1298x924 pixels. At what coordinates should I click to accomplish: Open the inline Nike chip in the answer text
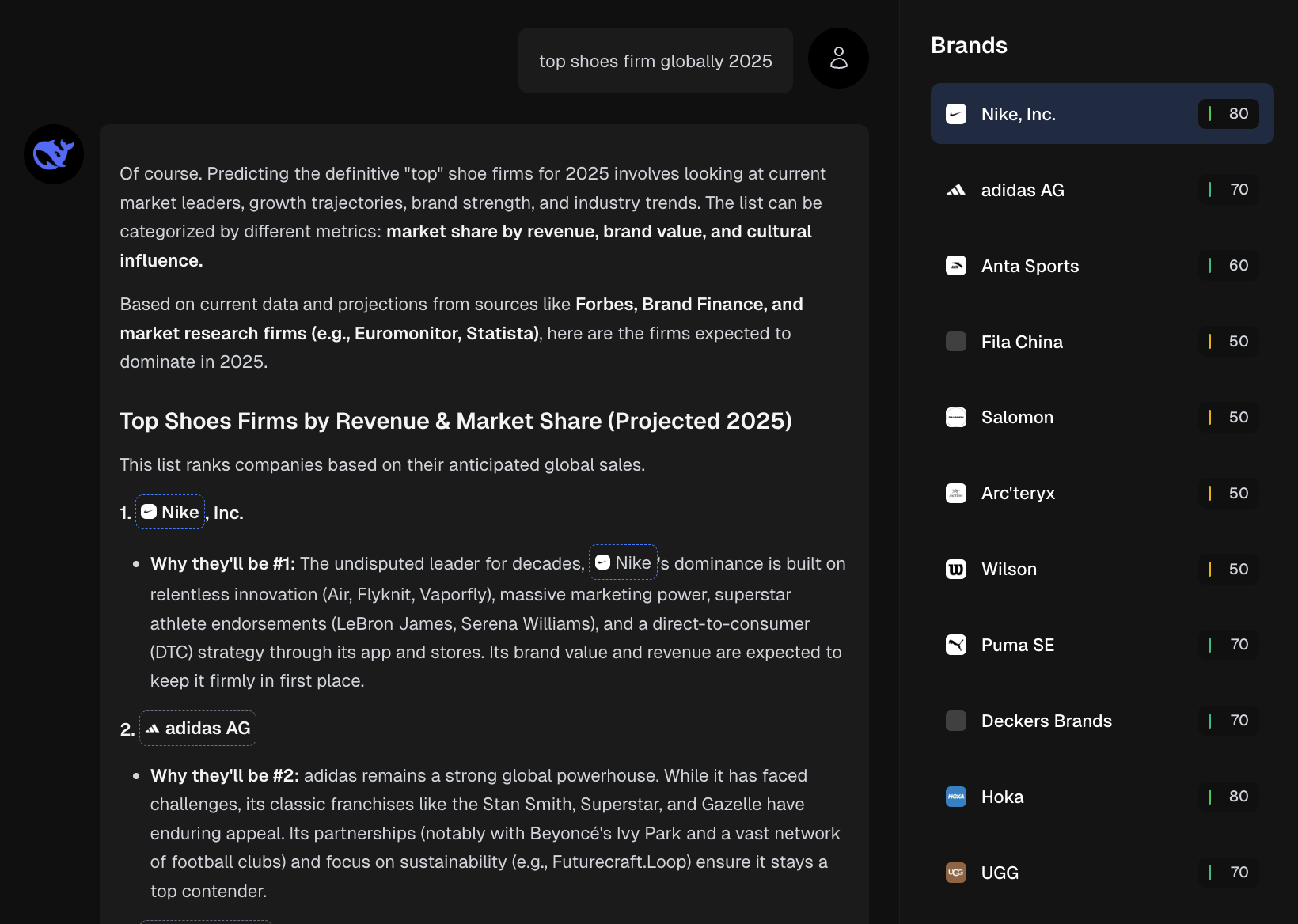[623, 562]
